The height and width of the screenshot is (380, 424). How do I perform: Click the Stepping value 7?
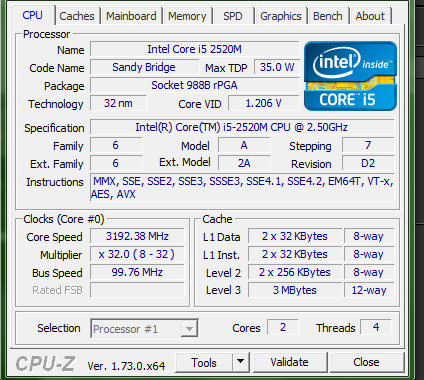pyautogui.click(x=368, y=145)
